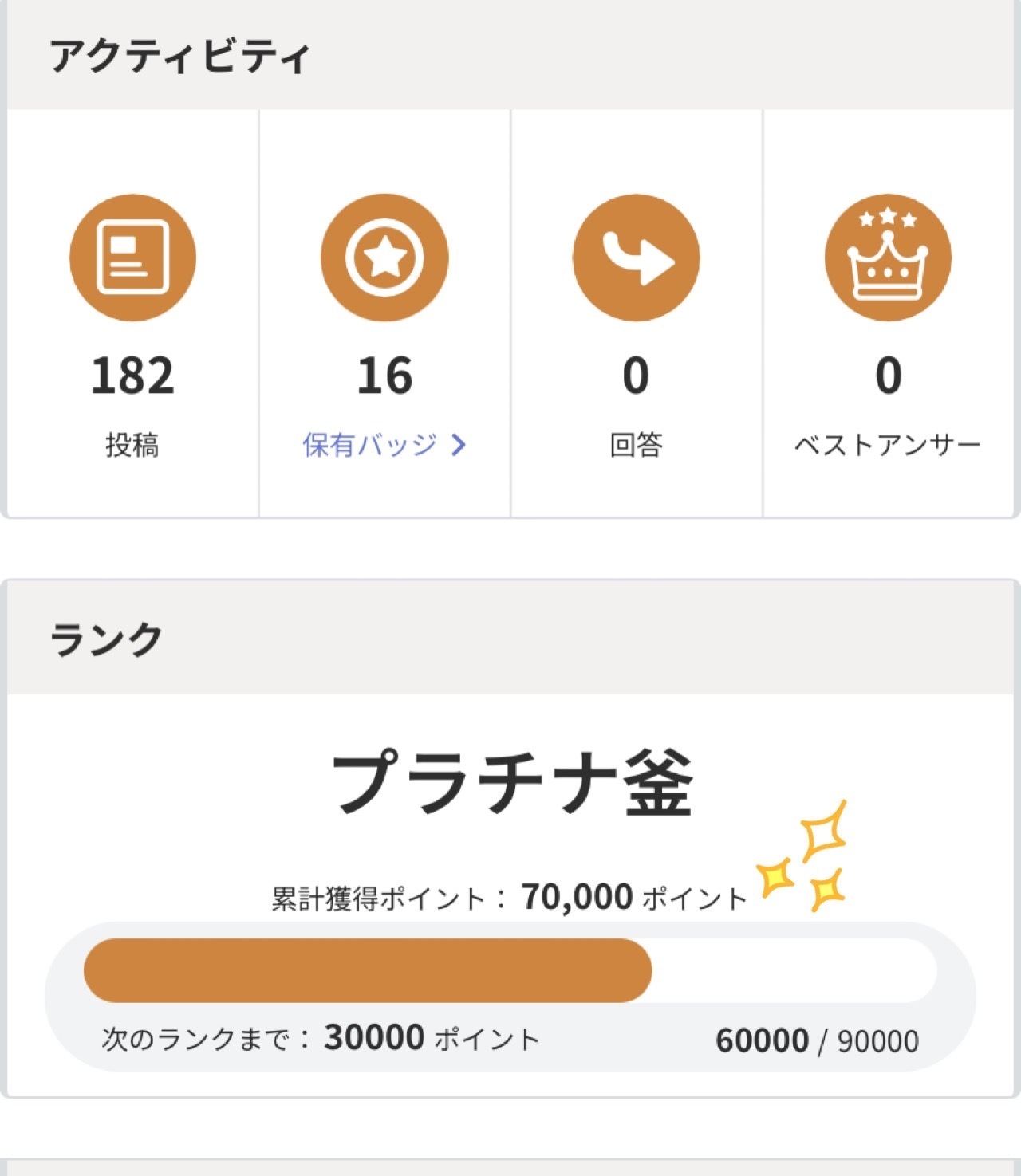Click the ランク section header
The height and width of the screenshot is (1176, 1021).
coord(107,639)
